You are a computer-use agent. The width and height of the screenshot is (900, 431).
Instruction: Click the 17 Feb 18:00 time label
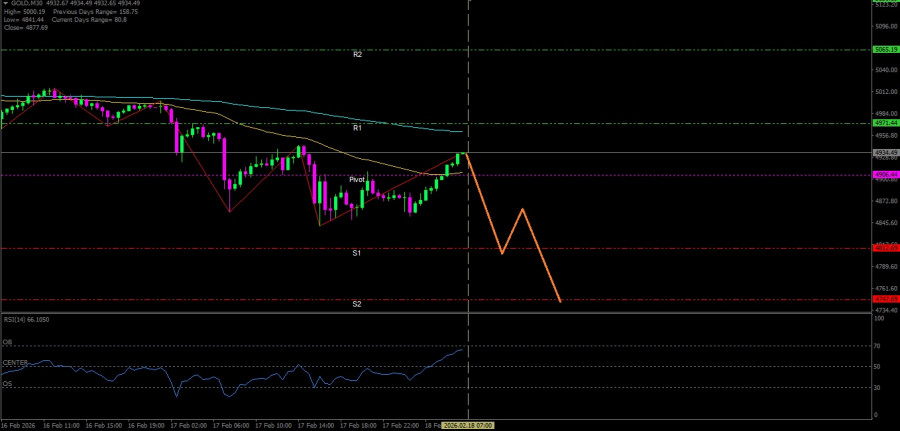358,426
